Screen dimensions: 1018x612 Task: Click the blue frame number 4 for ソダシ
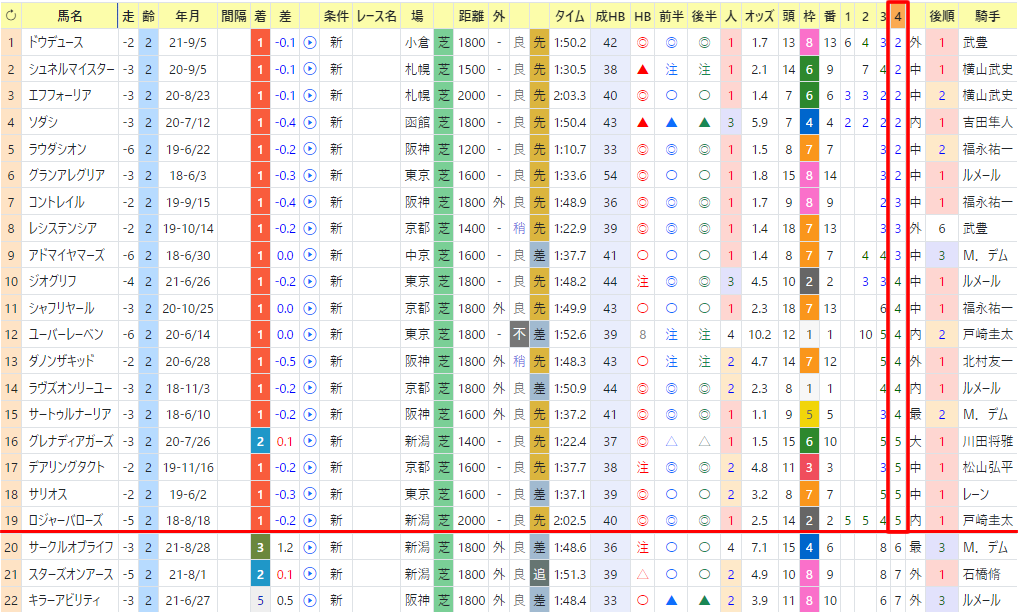[x=809, y=122]
